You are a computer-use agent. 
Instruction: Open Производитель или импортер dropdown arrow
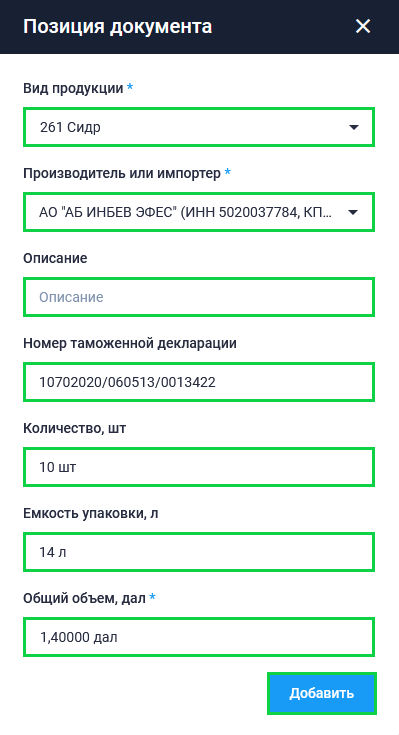[353, 212]
